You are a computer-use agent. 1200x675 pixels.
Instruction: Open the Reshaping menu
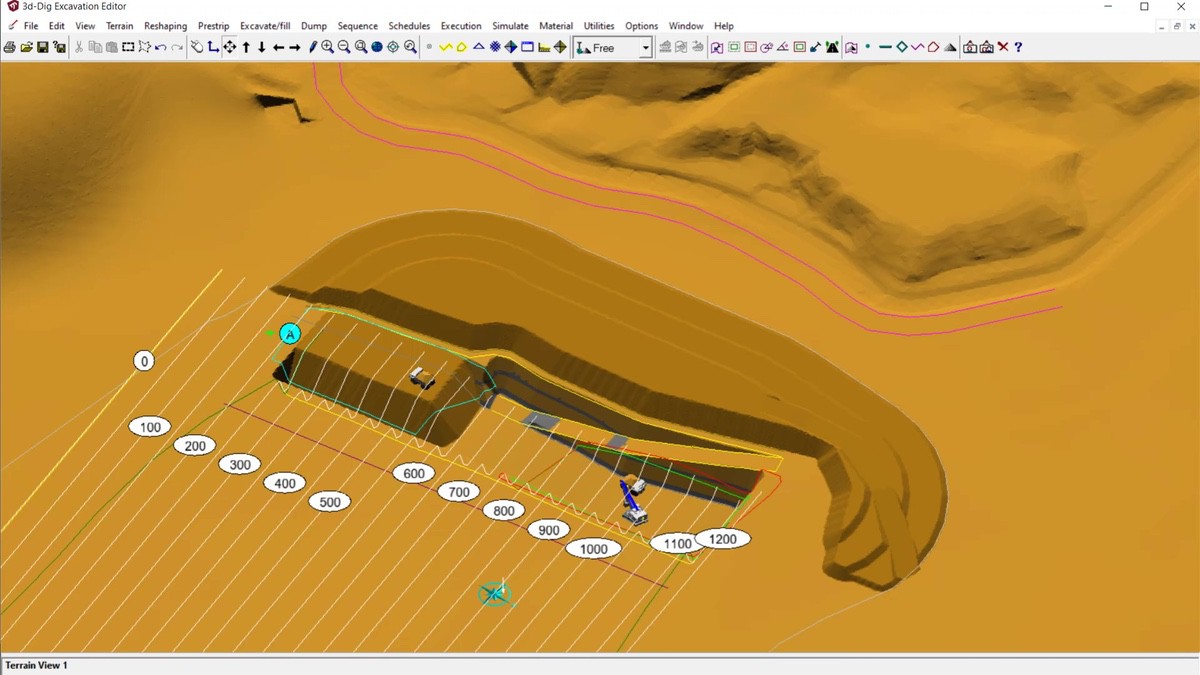click(165, 26)
